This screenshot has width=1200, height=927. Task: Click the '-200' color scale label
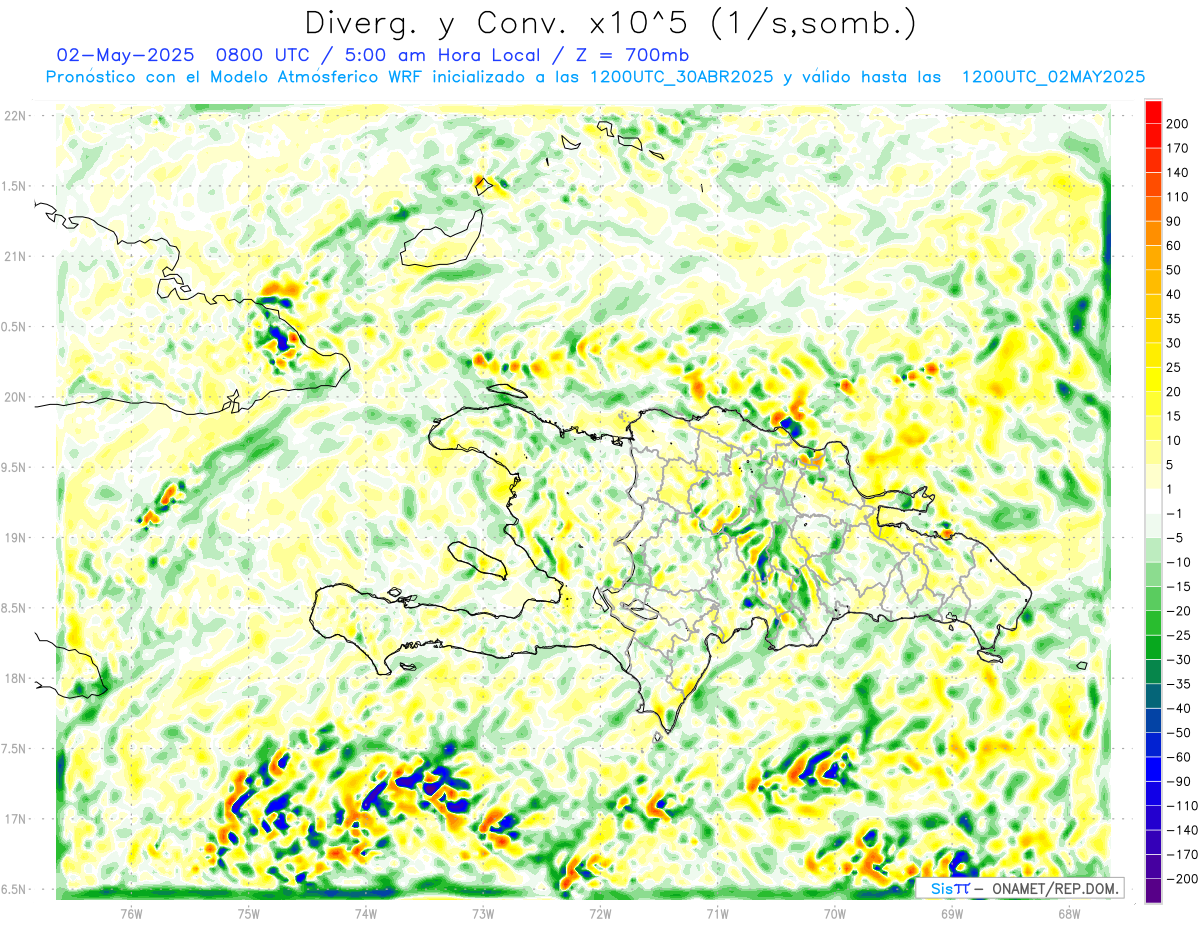coord(1182,879)
